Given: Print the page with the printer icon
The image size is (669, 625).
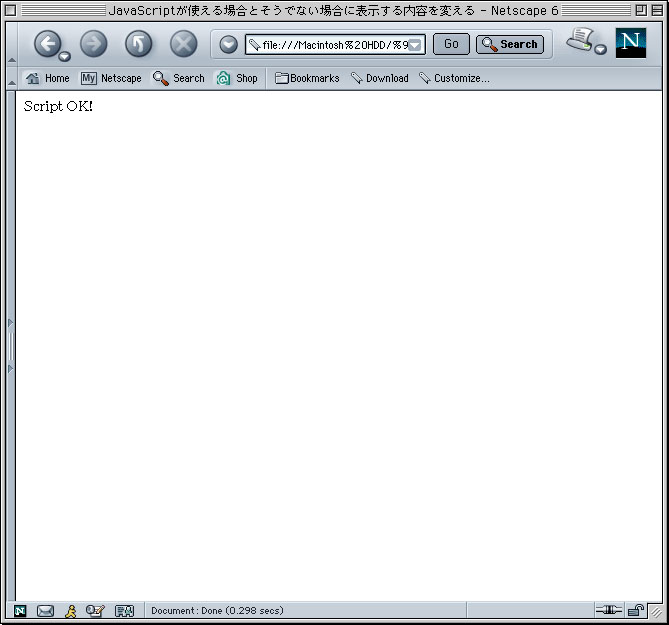Looking at the screenshot, I should tap(580, 40).
